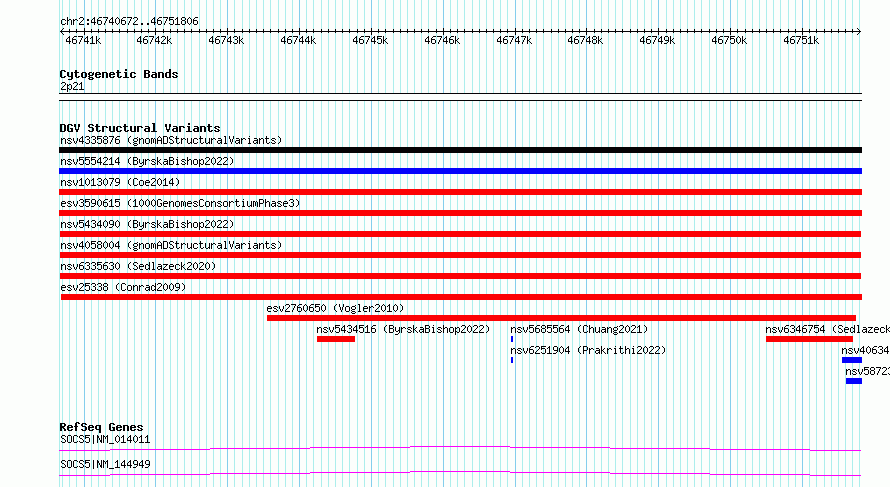Open SOCS5|NM_144949 transcript label
This screenshot has height=487, width=890.
(105, 464)
